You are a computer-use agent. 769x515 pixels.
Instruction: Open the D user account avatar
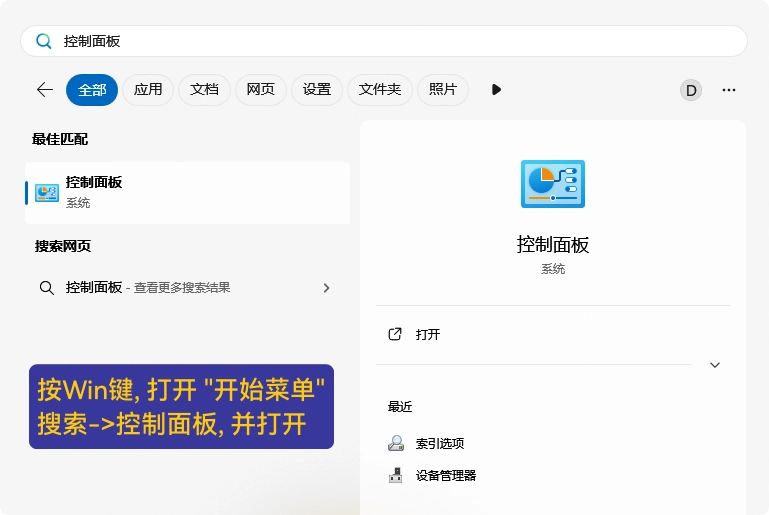(691, 90)
